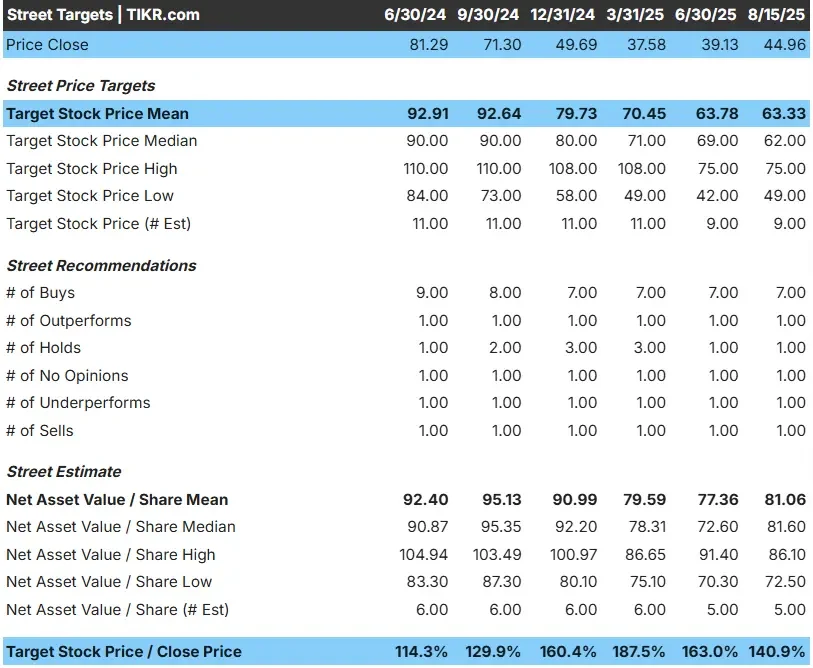Click the Street Price Targets section heading
Viewport: 813px width, 668px height.
coord(81,86)
